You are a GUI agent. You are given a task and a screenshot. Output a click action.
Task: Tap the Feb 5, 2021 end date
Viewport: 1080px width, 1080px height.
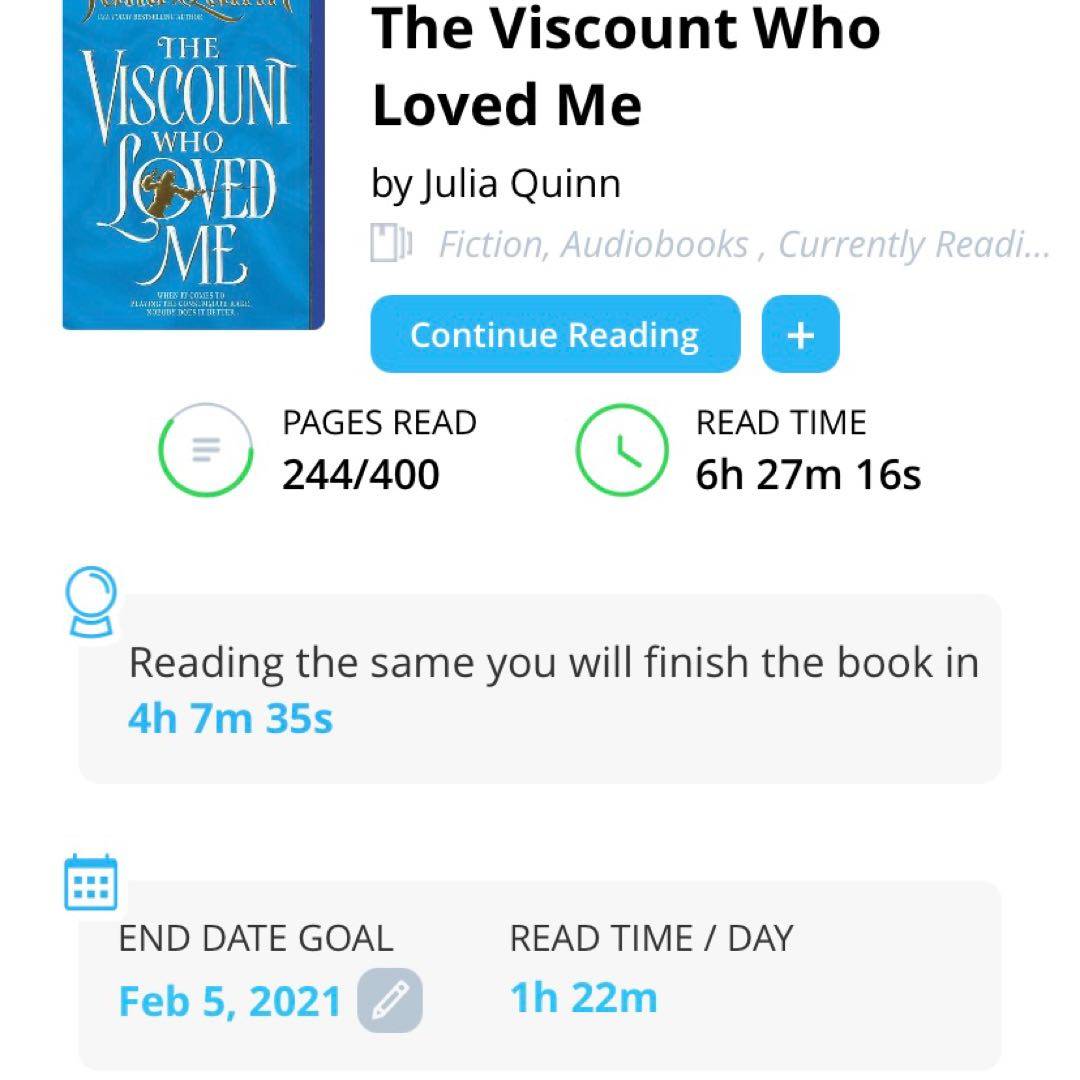(230, 1000)
